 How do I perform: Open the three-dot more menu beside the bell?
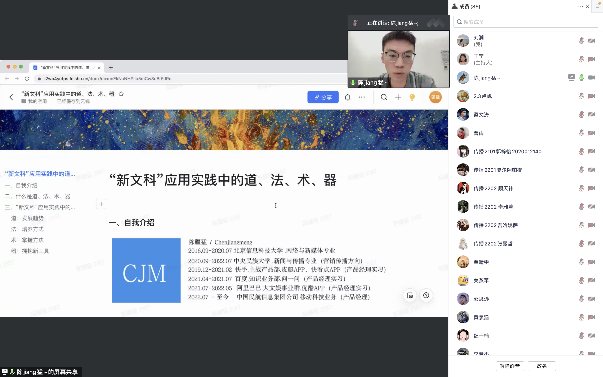click(362, 97)
